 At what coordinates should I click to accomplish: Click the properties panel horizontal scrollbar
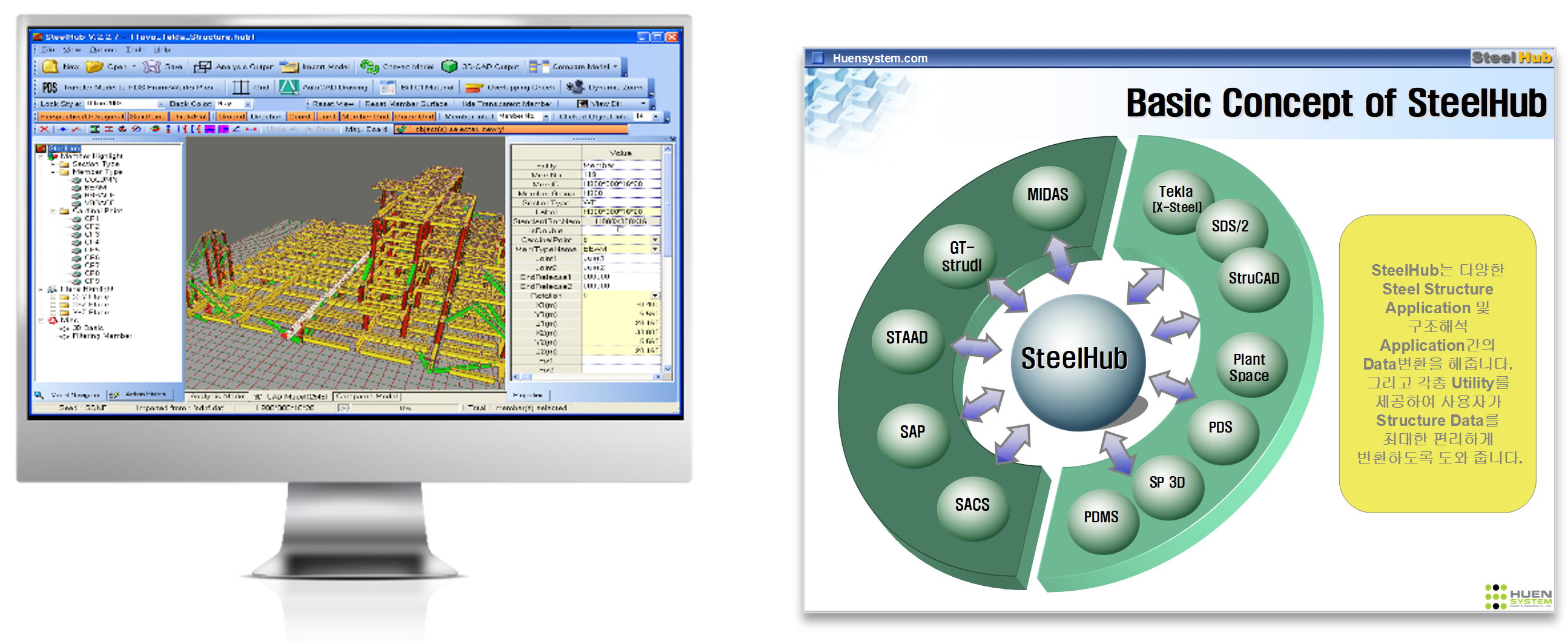pos(587,377)
